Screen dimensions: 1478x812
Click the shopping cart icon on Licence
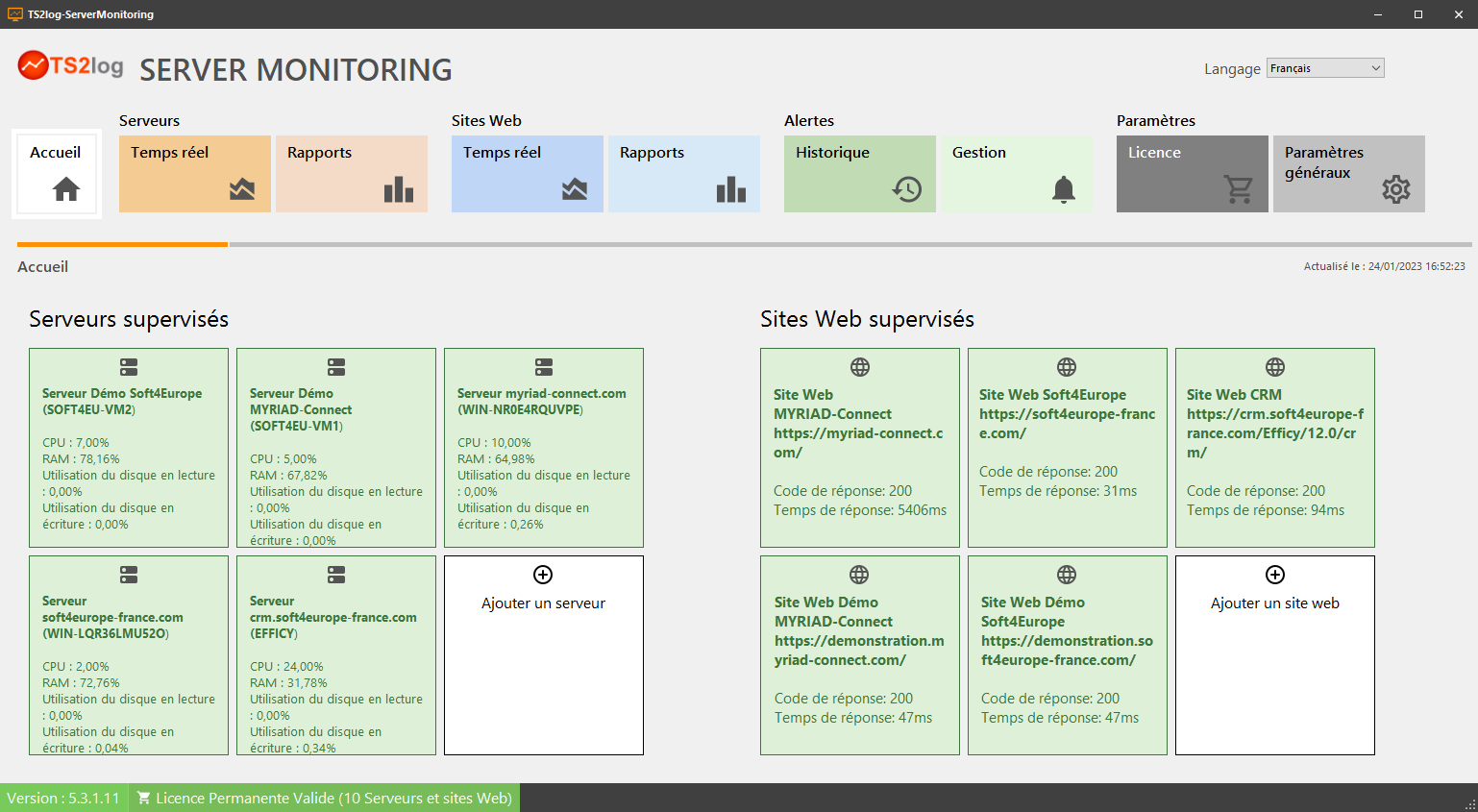(1239, 189)
